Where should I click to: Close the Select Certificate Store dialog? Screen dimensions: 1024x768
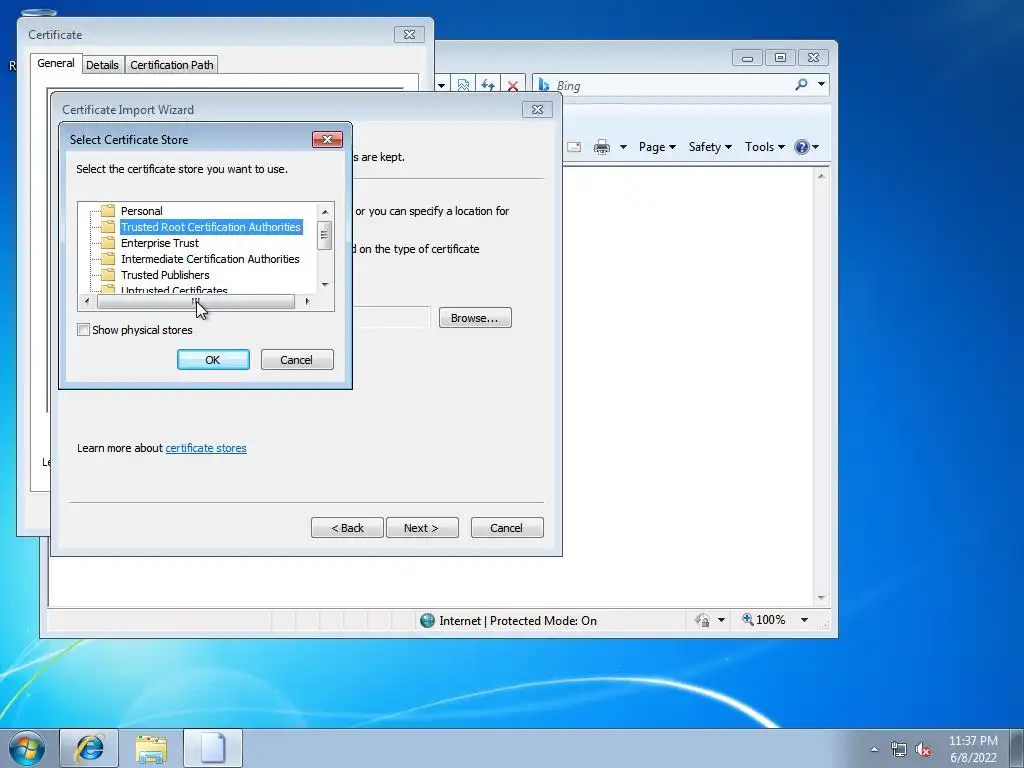[327, 139]
